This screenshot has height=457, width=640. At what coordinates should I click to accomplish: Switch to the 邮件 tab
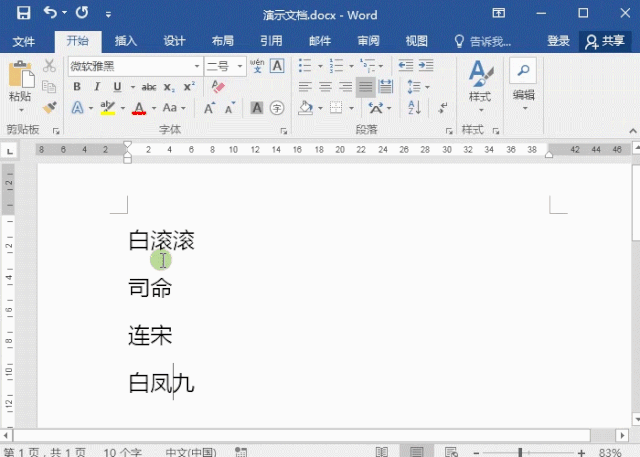point(320,41)
